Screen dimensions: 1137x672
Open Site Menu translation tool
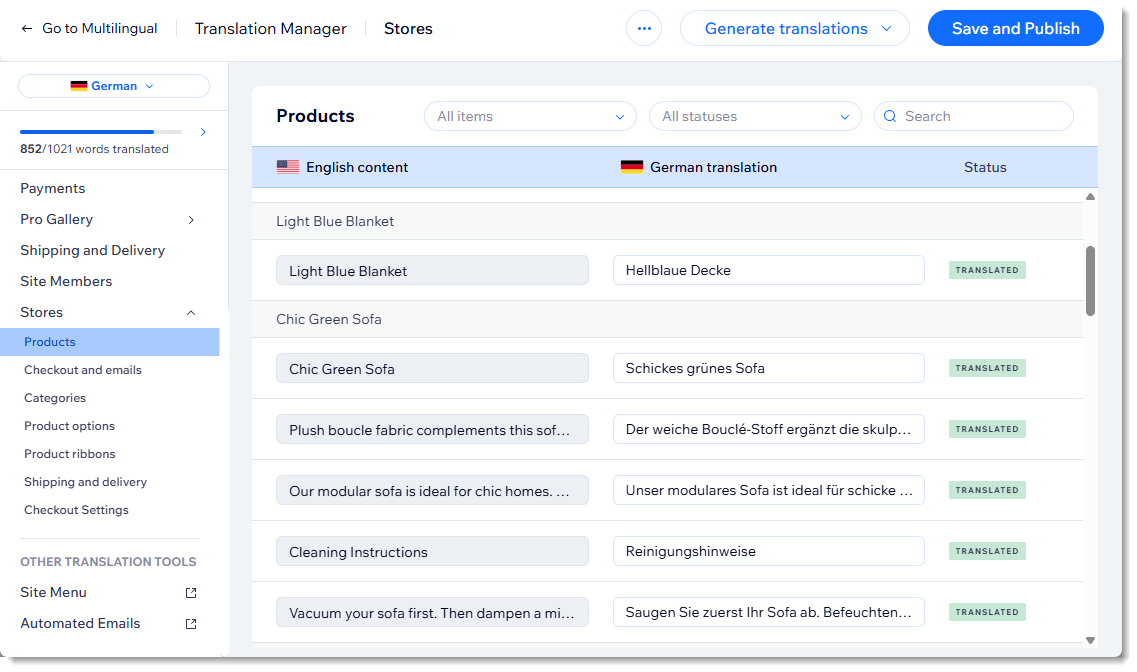(x=54, y=592)
